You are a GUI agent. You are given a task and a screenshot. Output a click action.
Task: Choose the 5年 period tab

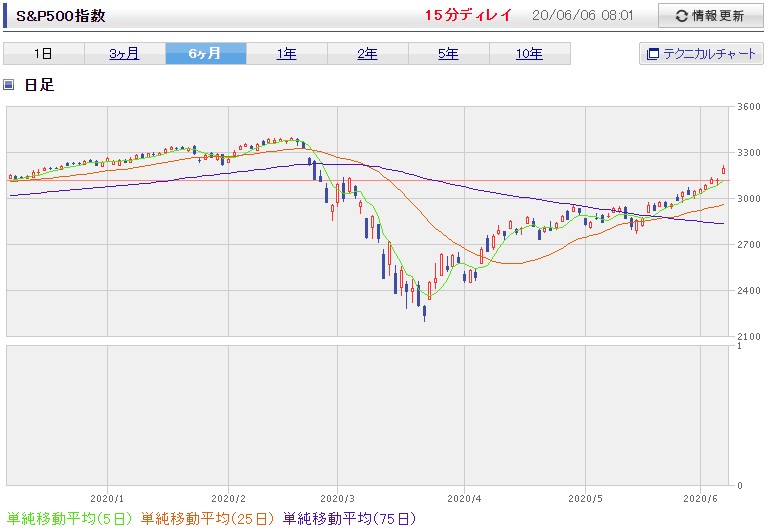tap(448, 53)
